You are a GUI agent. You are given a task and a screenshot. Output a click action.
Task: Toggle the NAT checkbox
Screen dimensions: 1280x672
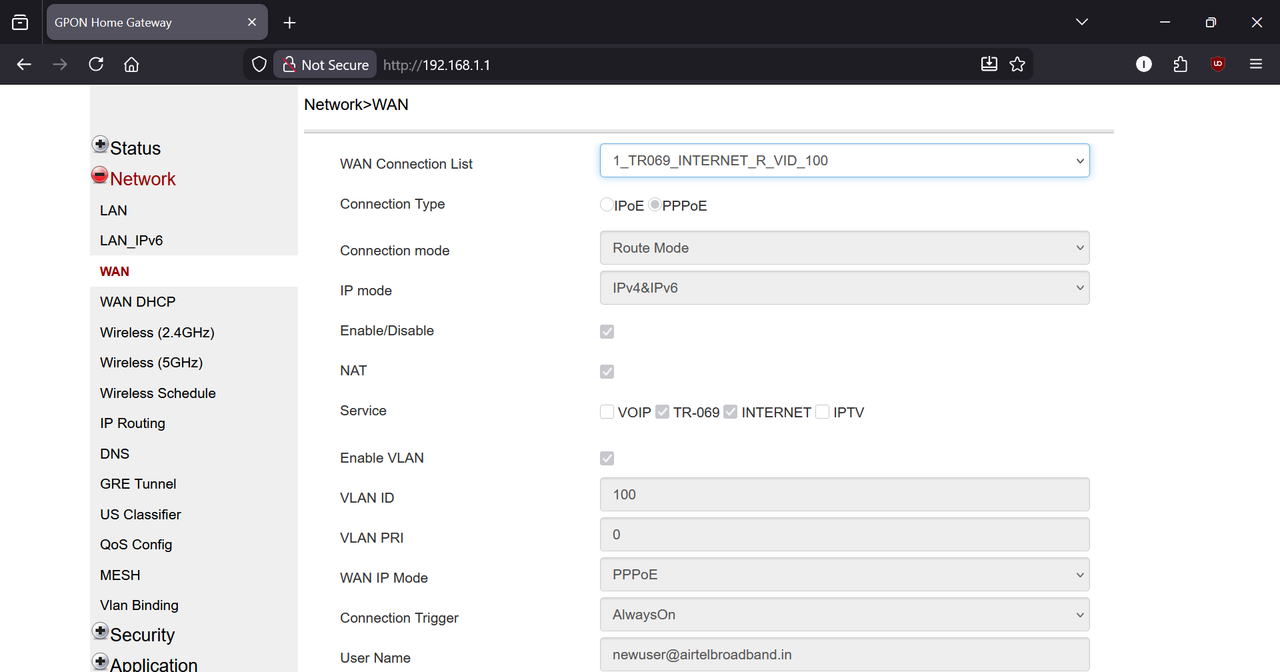(607, 371)
